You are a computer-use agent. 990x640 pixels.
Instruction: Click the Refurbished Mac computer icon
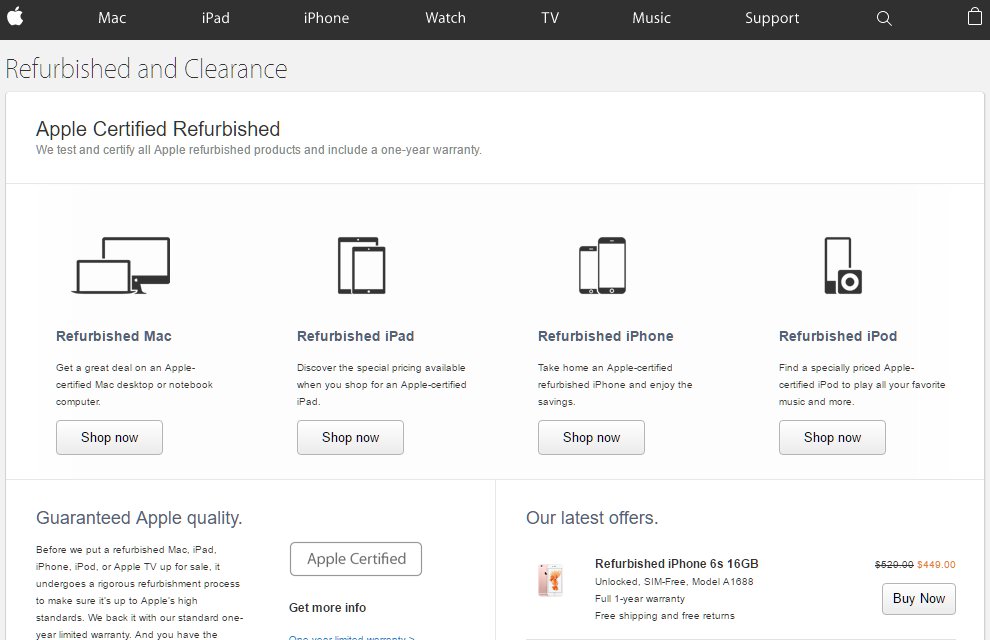121,266
